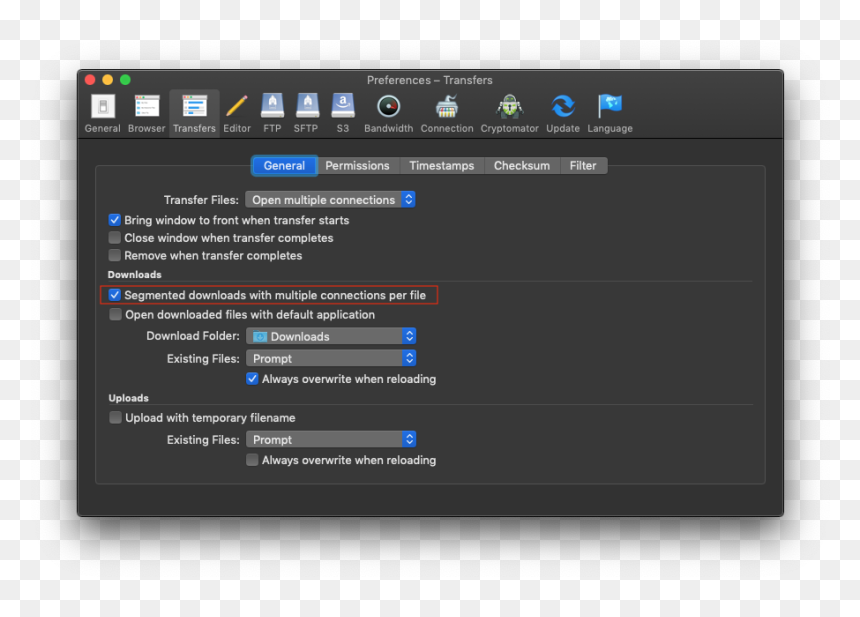This screenshot has height=617, width=860.
Task: Open Existing Files dropdown under Uploads
Action: [x=331, y=439]
